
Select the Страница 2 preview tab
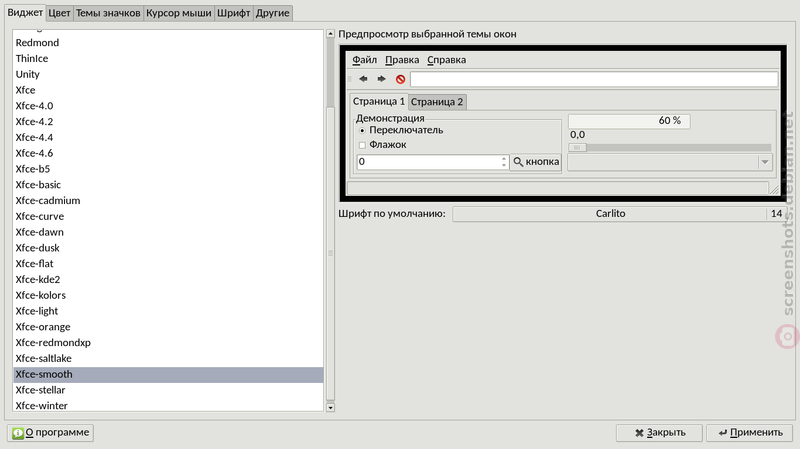point(437,102)
